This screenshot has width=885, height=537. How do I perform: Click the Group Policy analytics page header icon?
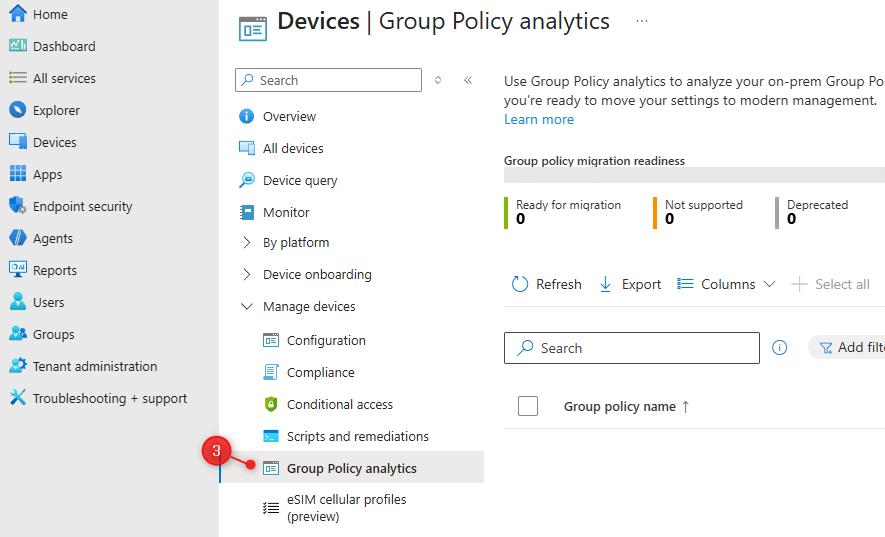[x=253, y=29]
